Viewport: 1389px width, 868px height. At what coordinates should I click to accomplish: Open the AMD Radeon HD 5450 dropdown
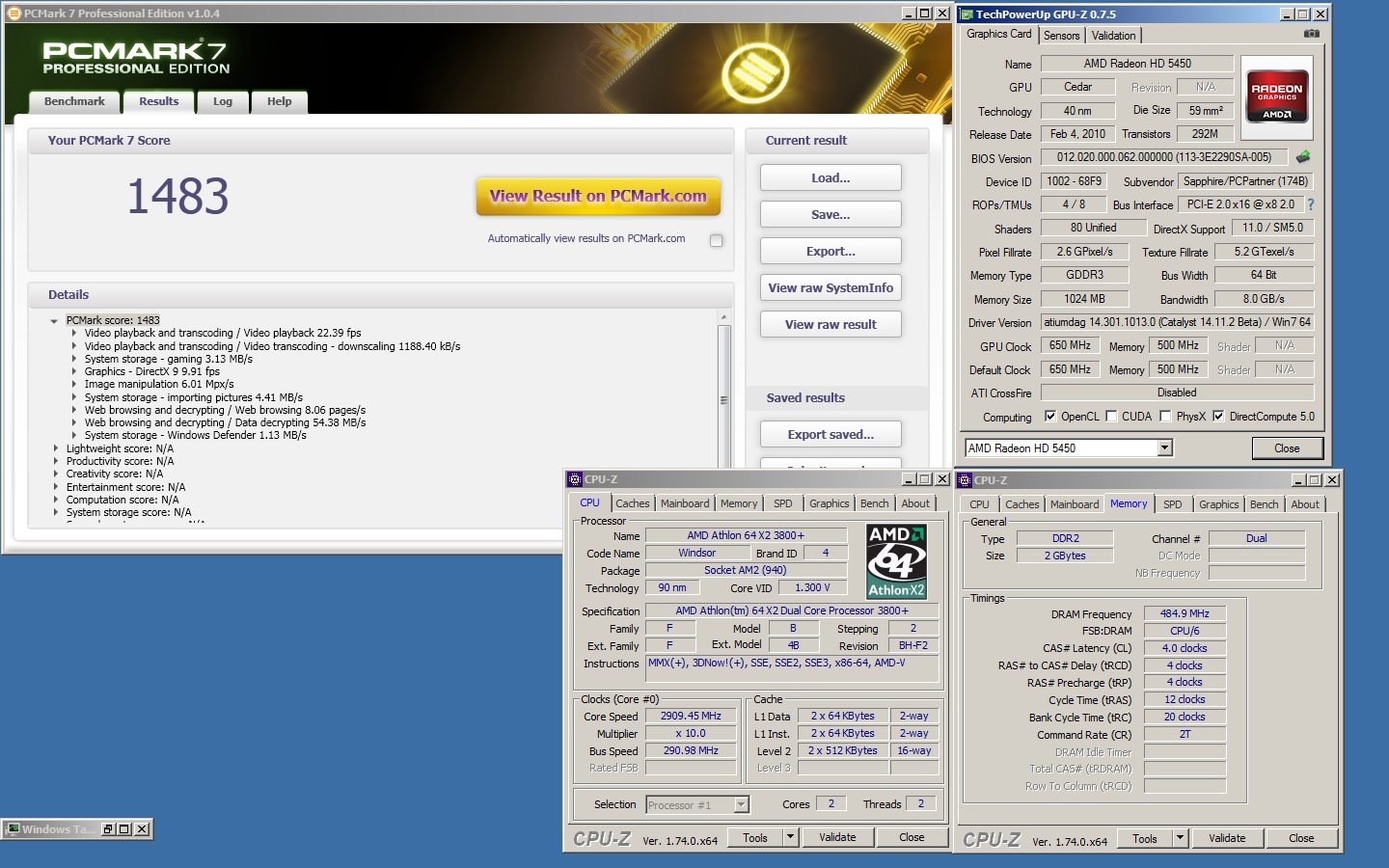1164,448
